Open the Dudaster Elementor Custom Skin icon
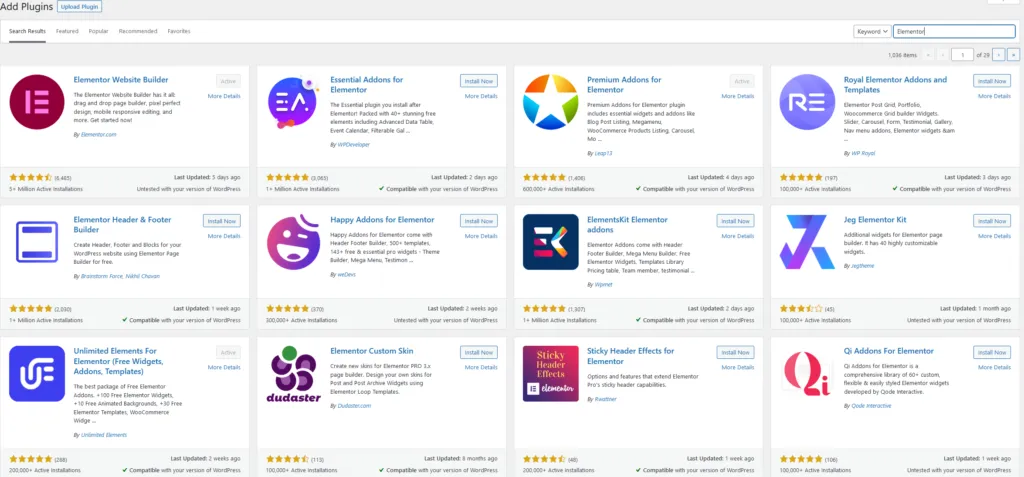The height and width of the screenshot is (477, 1024). tap(293, 374)
